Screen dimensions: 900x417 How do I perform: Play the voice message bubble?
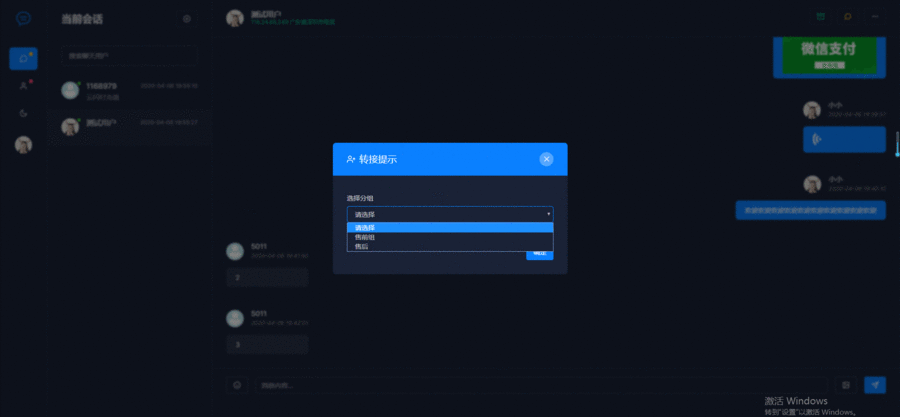pyautogui.click(x=844, y=139)
